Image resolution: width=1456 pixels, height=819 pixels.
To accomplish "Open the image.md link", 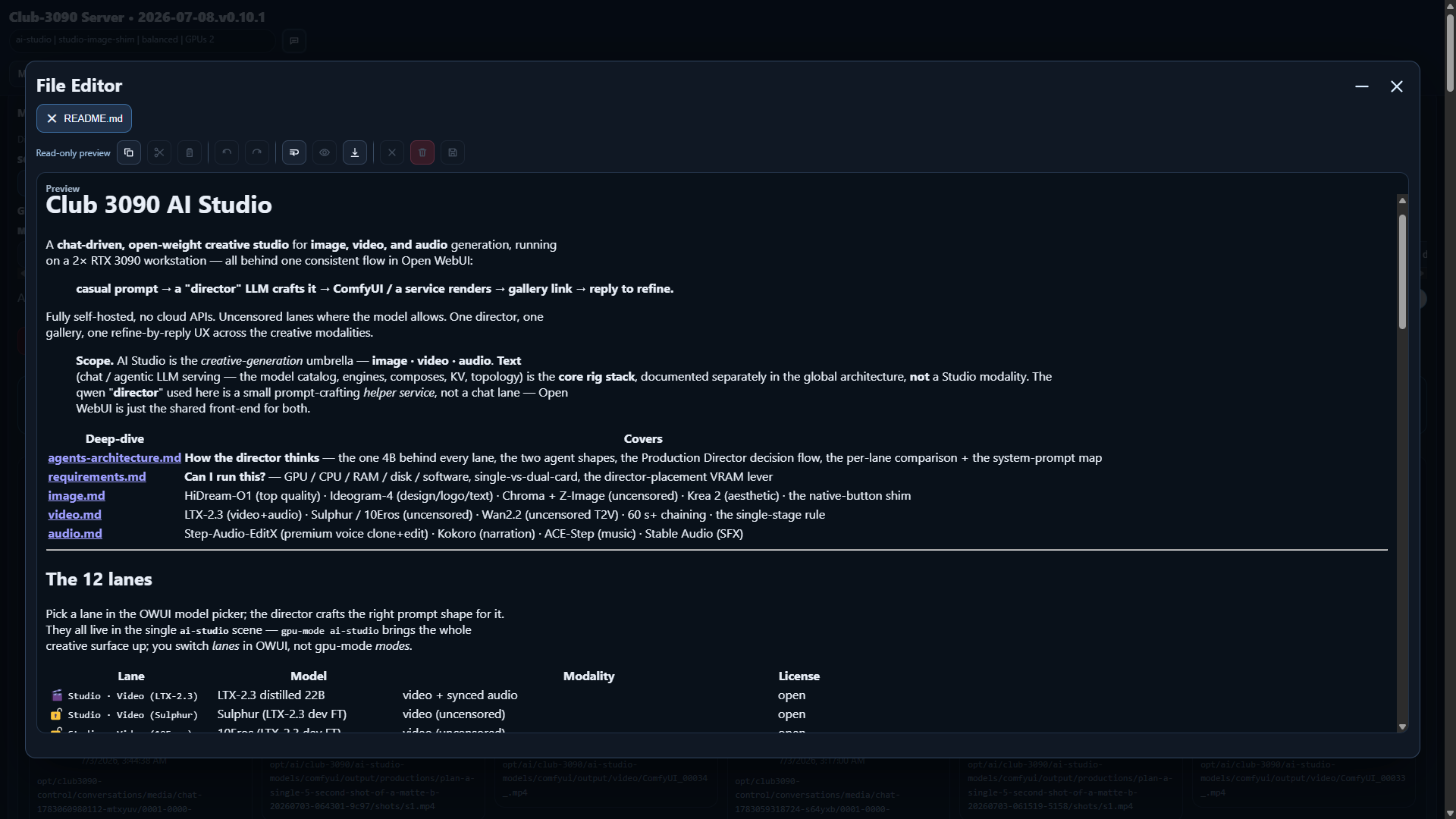I will pyautogui.click(x=77, y=495).
